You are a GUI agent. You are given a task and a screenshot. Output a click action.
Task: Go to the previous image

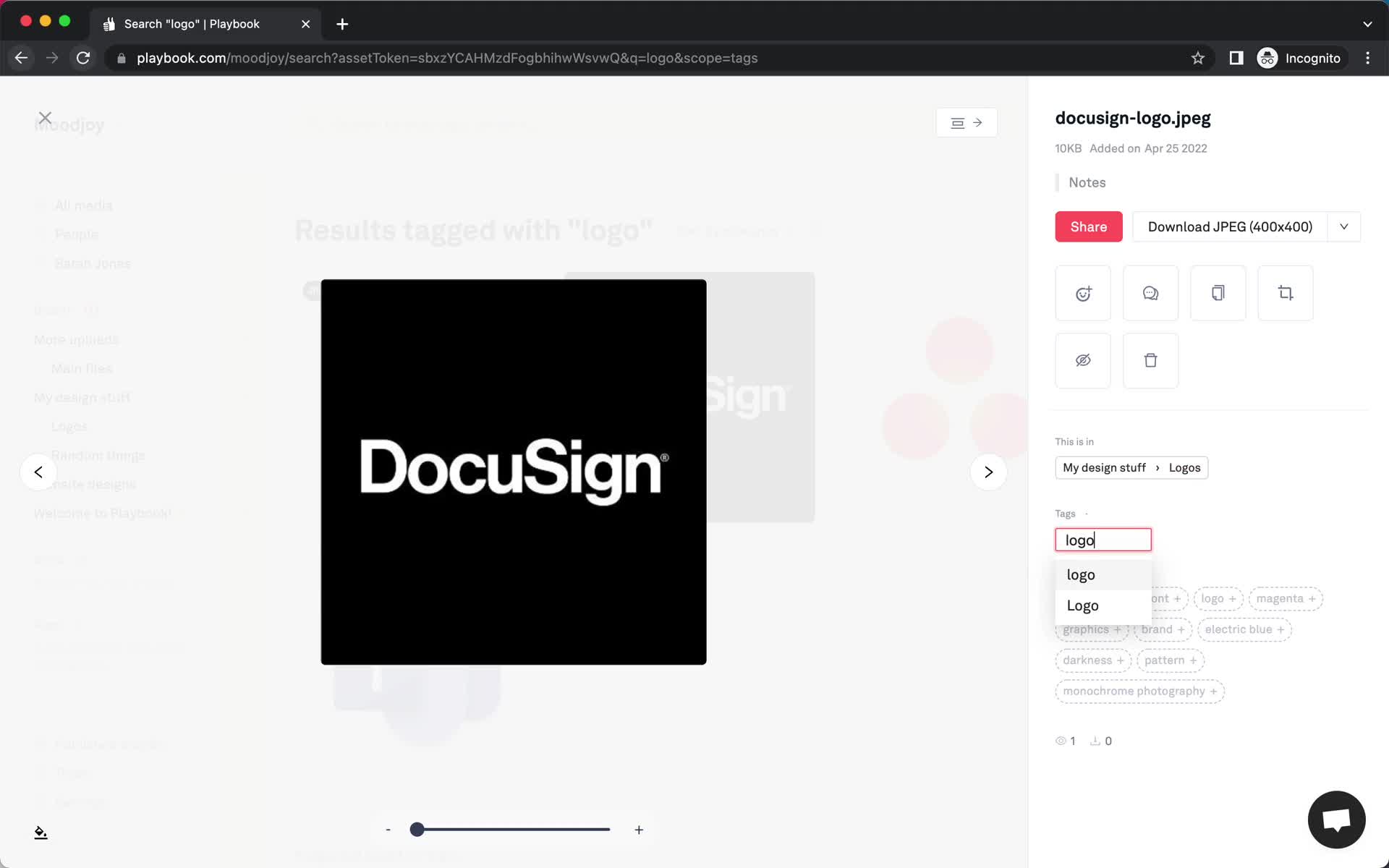tap(38, 472)
